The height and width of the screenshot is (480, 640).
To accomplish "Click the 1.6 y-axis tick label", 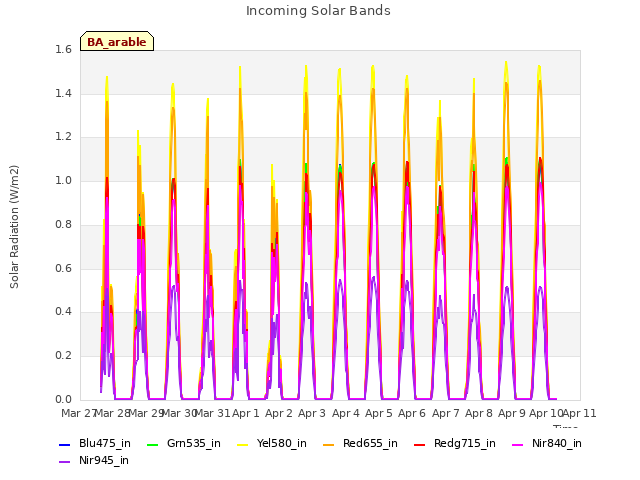I will [63, 49].
